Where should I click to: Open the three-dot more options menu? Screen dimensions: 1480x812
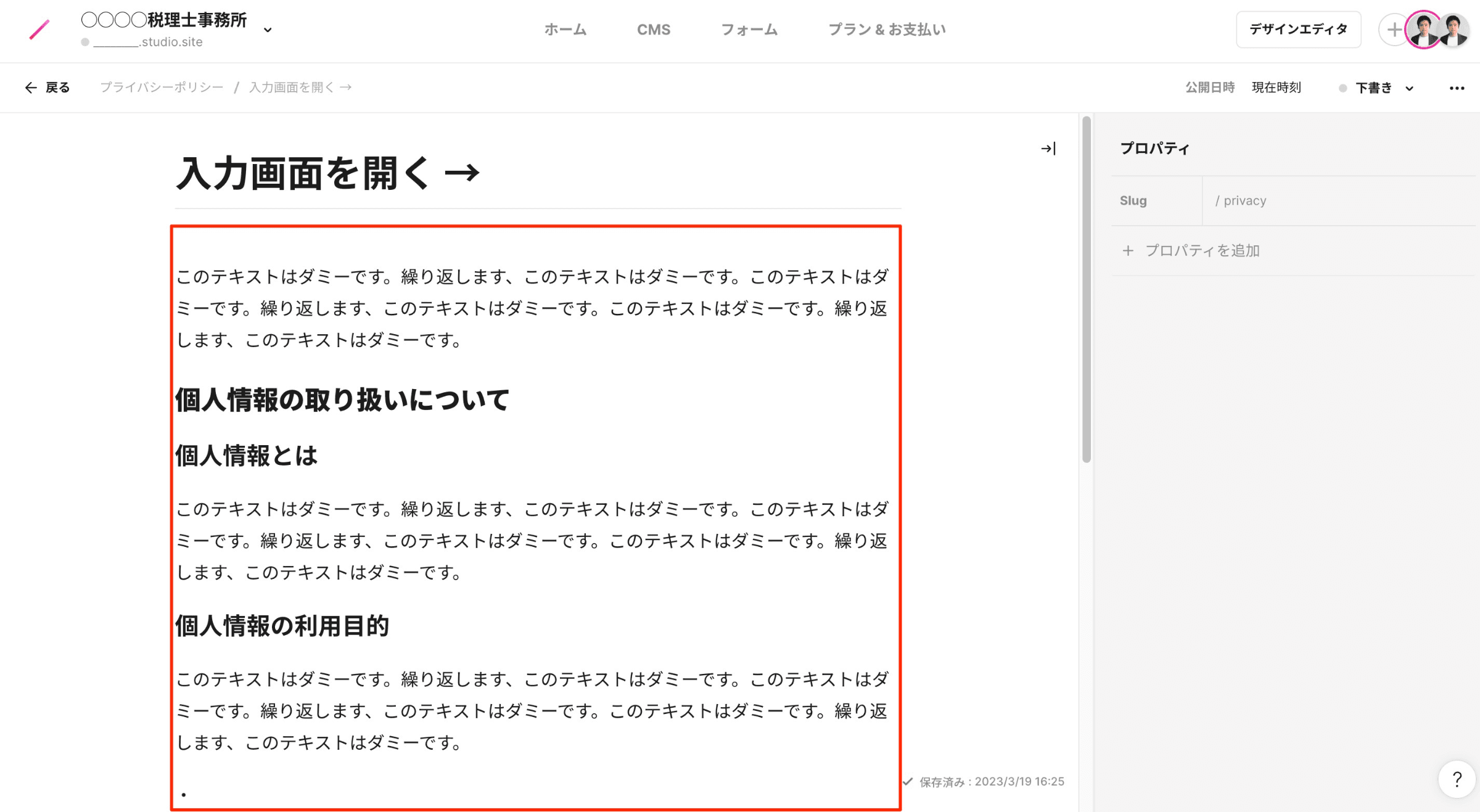(1457, 88)
